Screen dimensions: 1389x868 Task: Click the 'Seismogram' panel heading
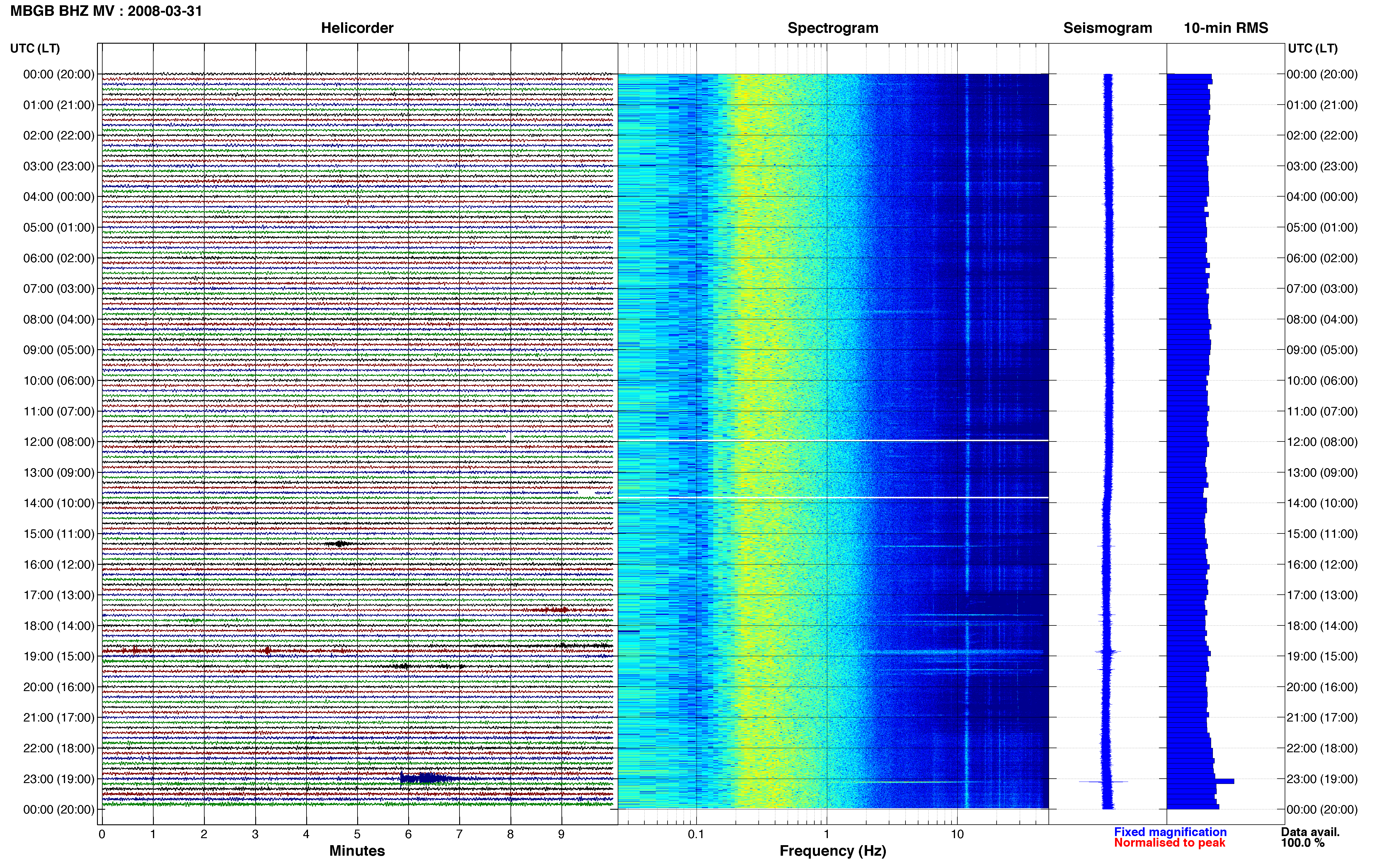pyautogui.click(x=1108, y=28)
